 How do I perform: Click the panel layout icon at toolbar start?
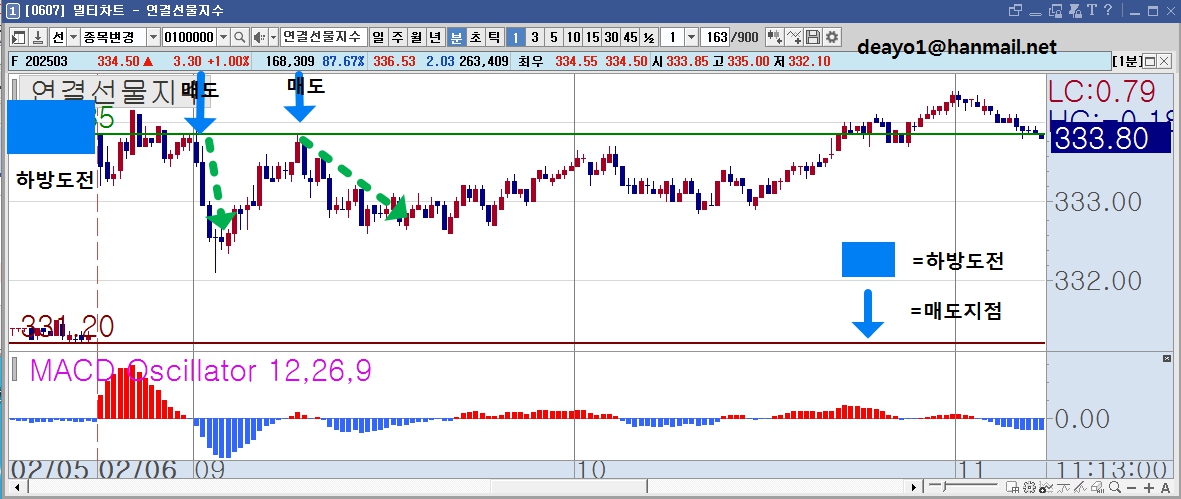pyautogui.click(x=18, y=38)
